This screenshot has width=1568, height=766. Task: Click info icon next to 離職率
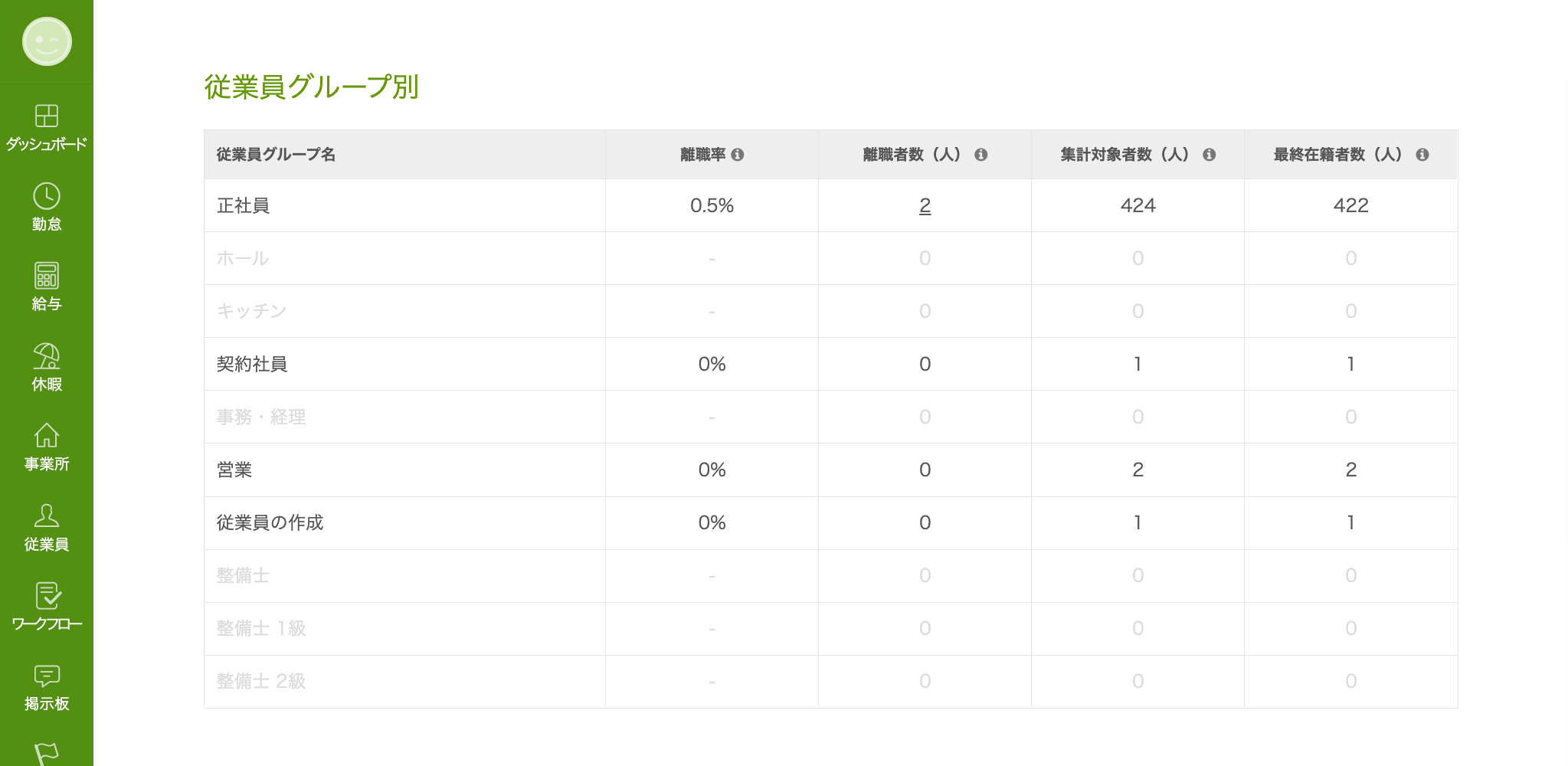pyautogui.click(x=738, y=155)
